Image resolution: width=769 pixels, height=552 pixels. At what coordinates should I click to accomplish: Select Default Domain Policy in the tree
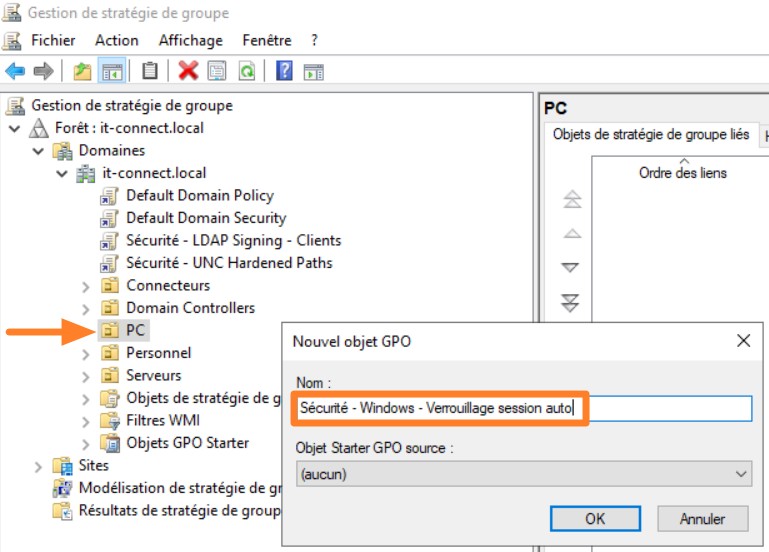point(199,196)
